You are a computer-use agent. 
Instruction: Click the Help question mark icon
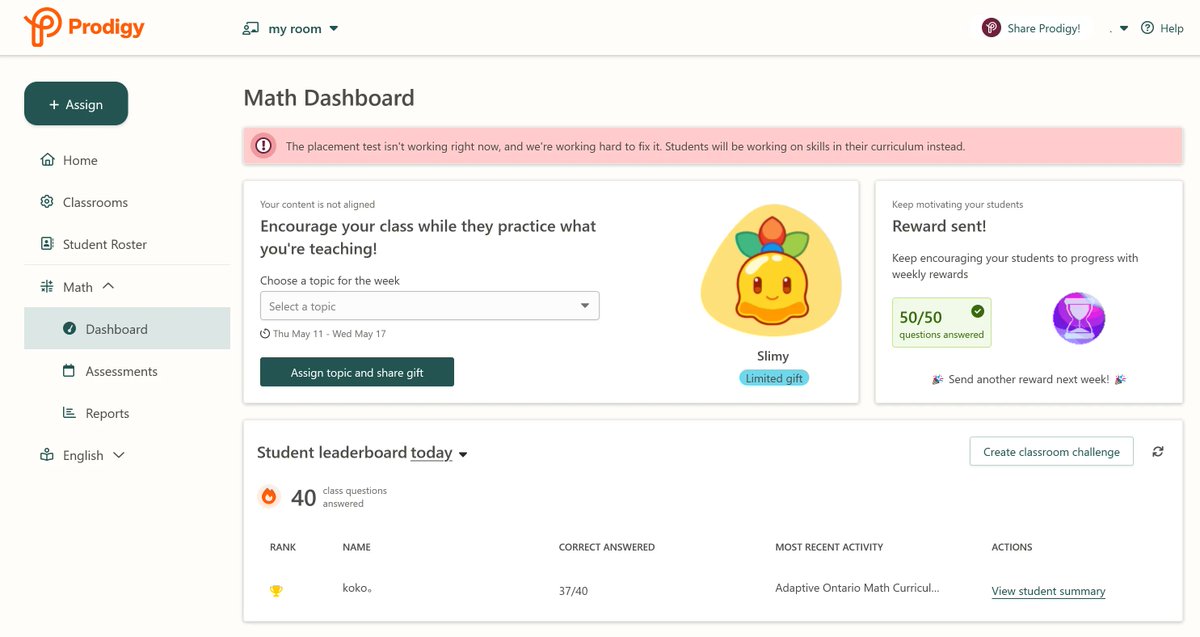pyautogui.click(x=1147, y=28)
